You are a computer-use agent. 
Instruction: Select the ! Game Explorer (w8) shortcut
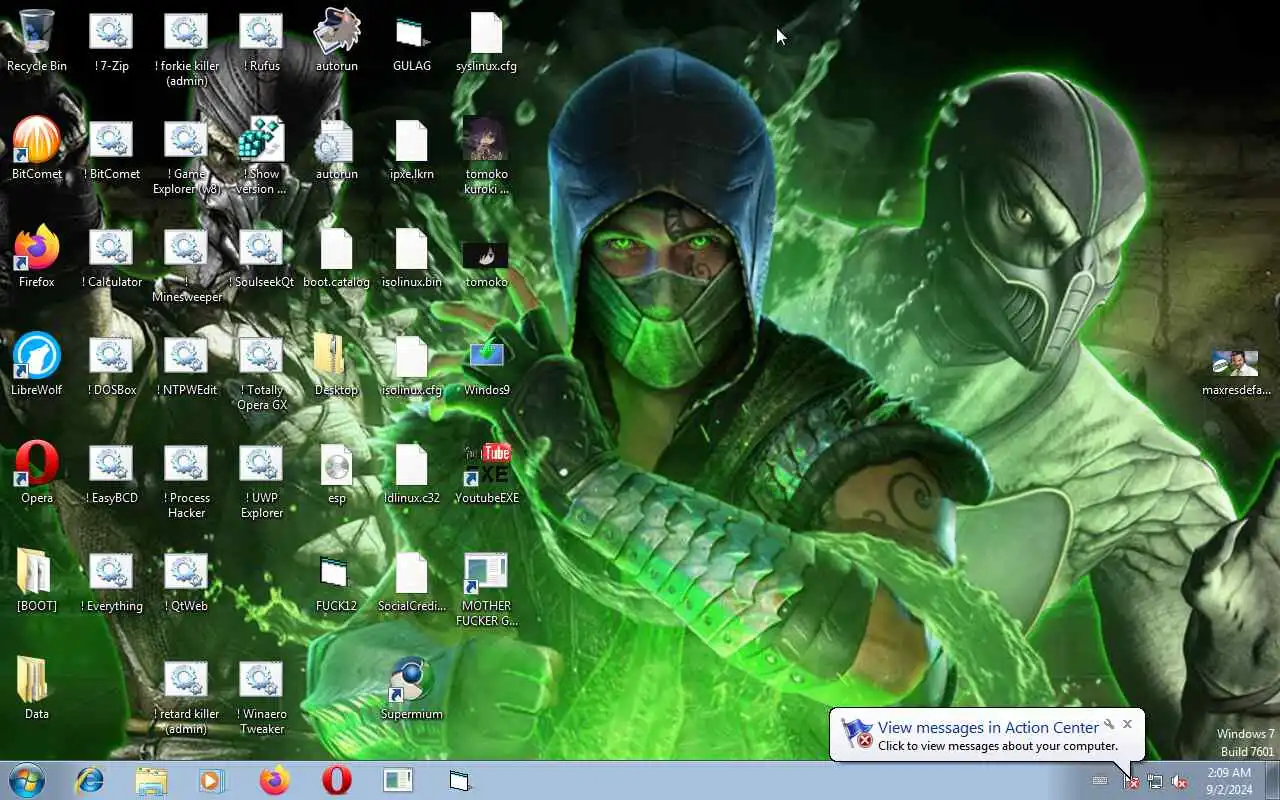click(187, 156)
